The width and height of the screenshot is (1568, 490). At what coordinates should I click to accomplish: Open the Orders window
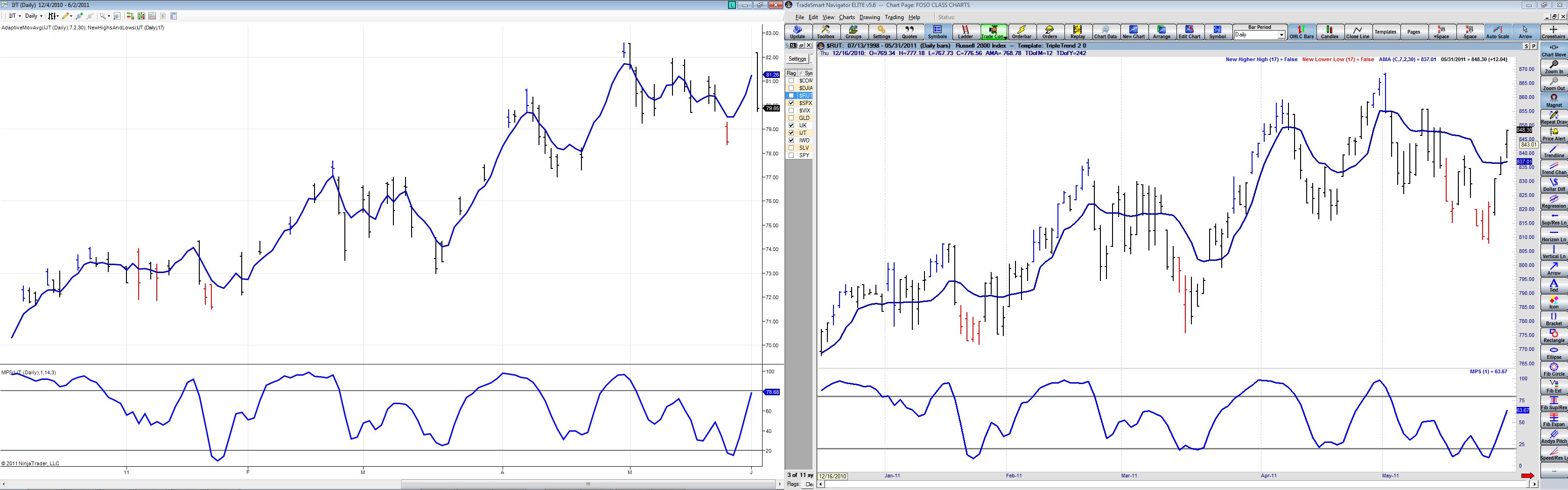1050,32
